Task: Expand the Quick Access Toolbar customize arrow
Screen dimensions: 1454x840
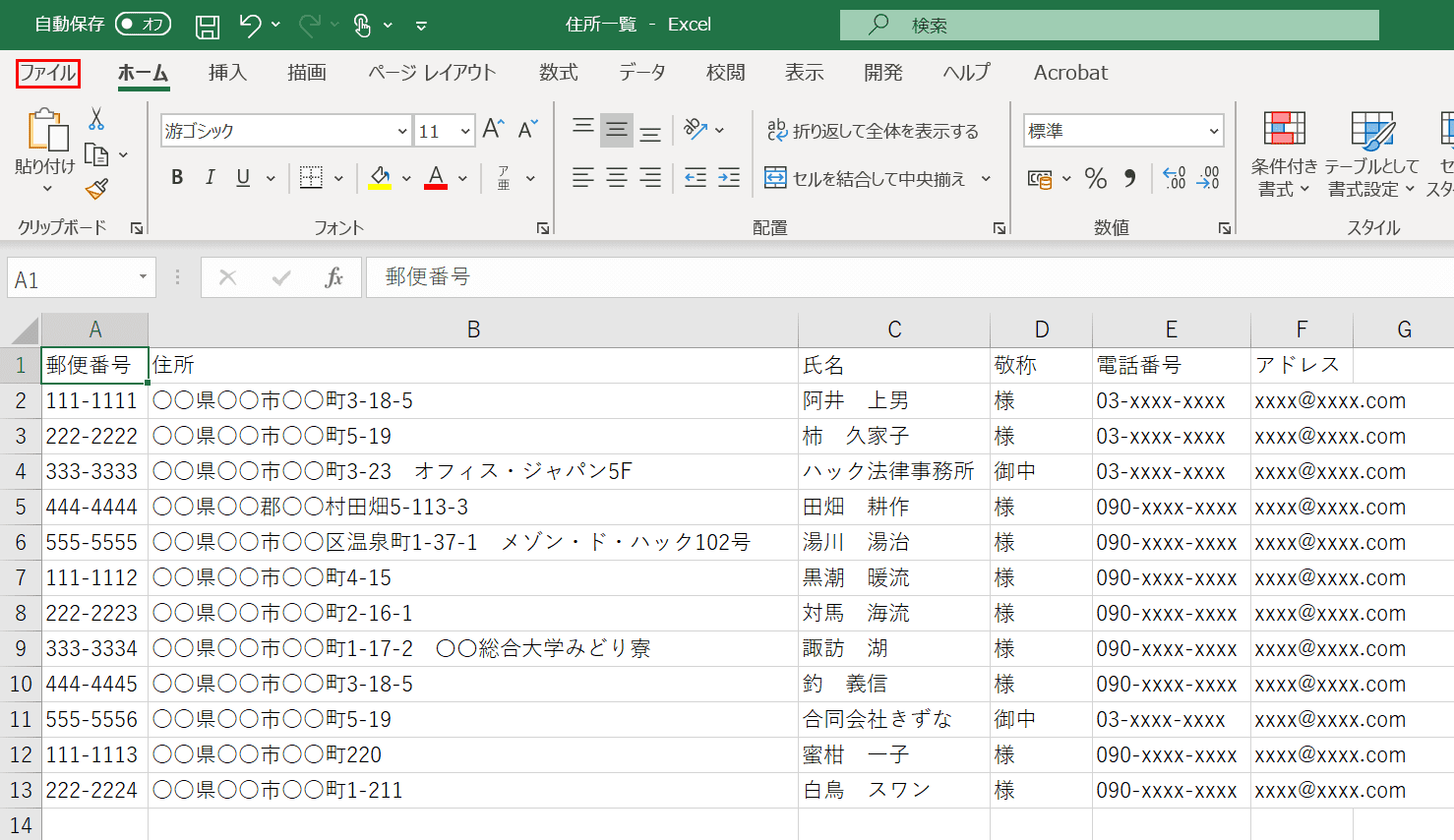Action: 421,26
